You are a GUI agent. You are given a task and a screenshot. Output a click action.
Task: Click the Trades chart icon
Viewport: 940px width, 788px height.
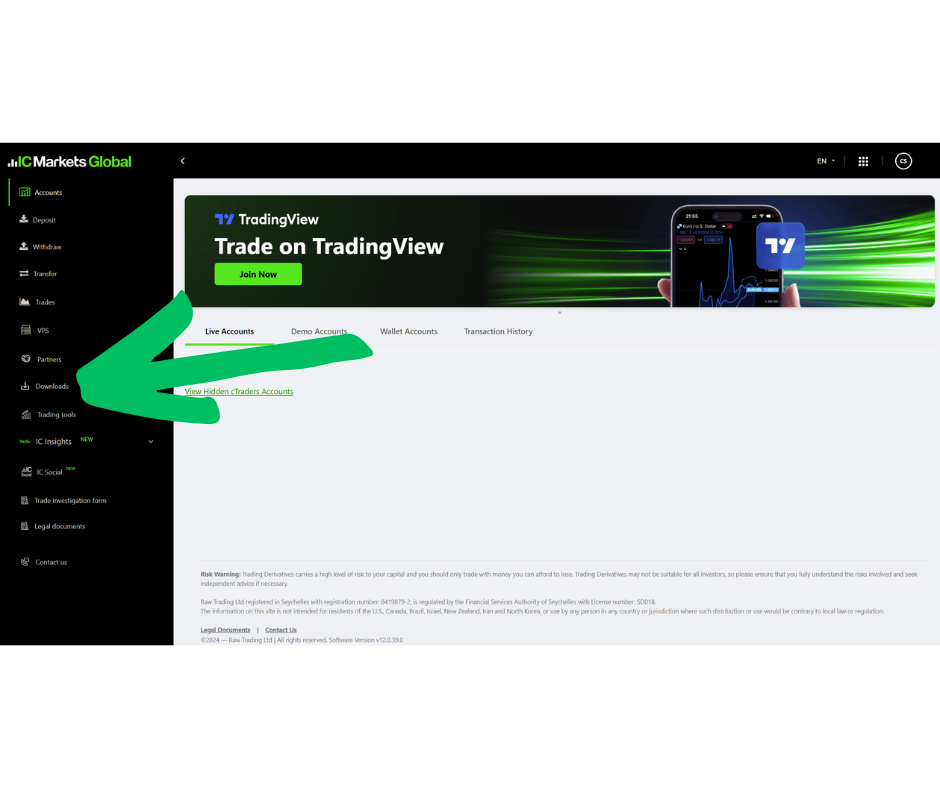(x=25, y=302)
